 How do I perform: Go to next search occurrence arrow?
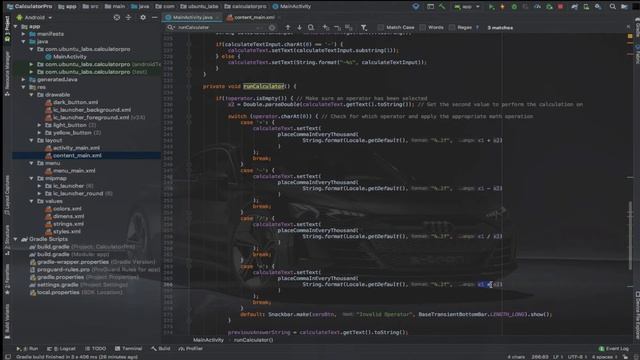point(299,27)
